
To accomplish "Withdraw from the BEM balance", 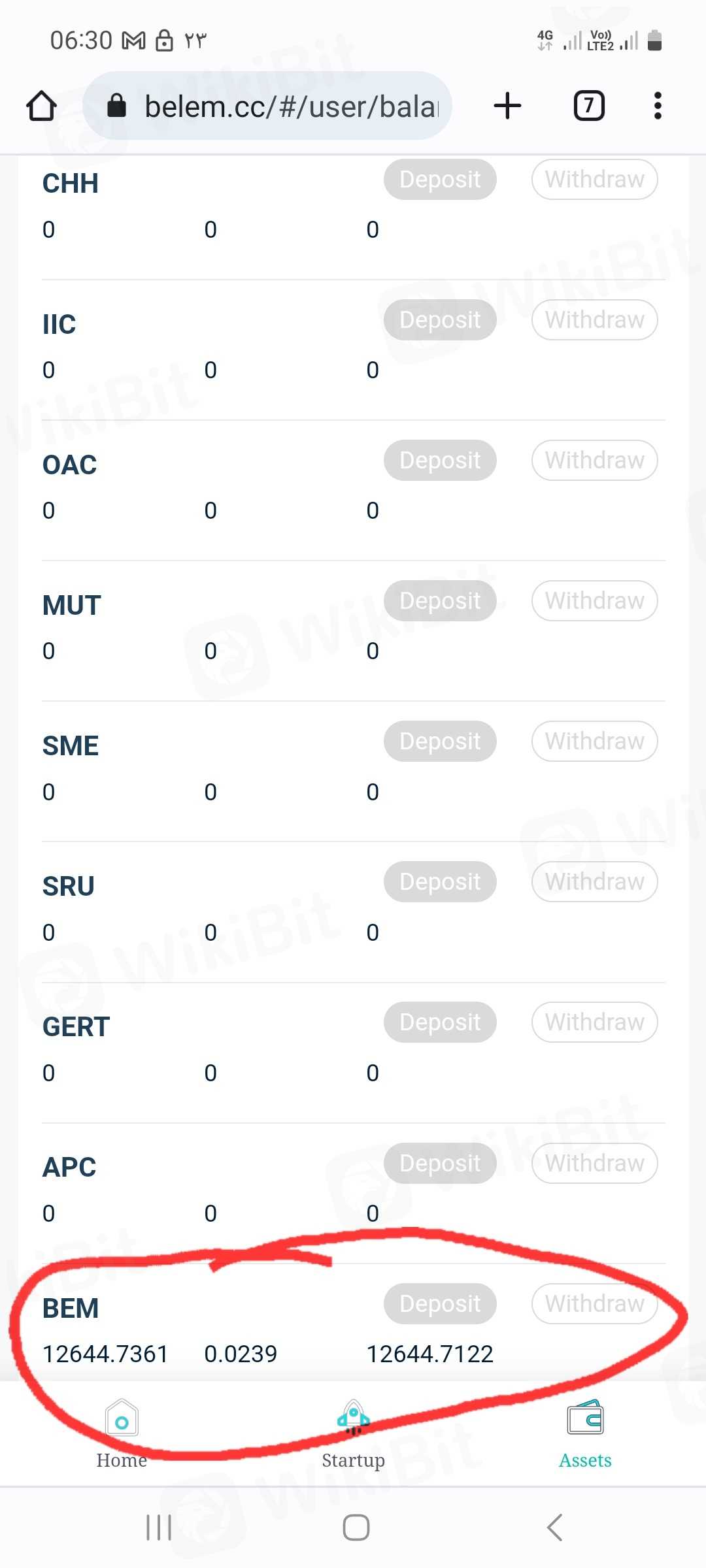I will (x=594, y=1303).
